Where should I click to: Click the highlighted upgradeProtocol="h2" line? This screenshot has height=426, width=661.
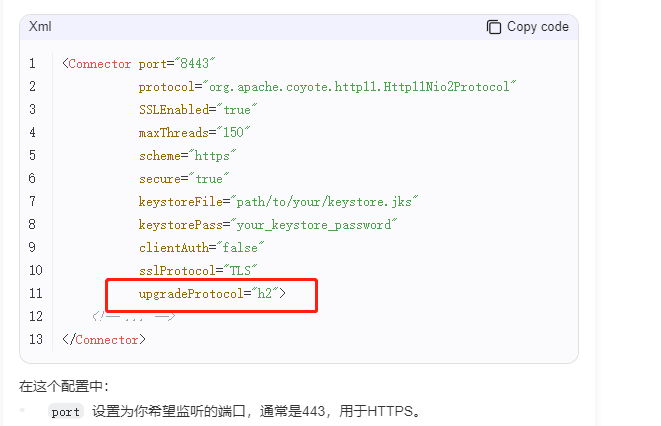(212, 294)
